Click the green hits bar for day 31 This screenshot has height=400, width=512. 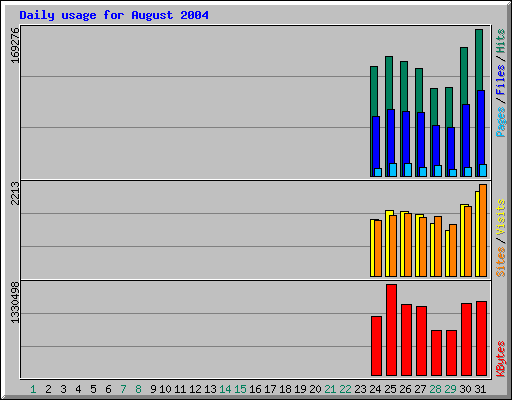click(479, 60)
